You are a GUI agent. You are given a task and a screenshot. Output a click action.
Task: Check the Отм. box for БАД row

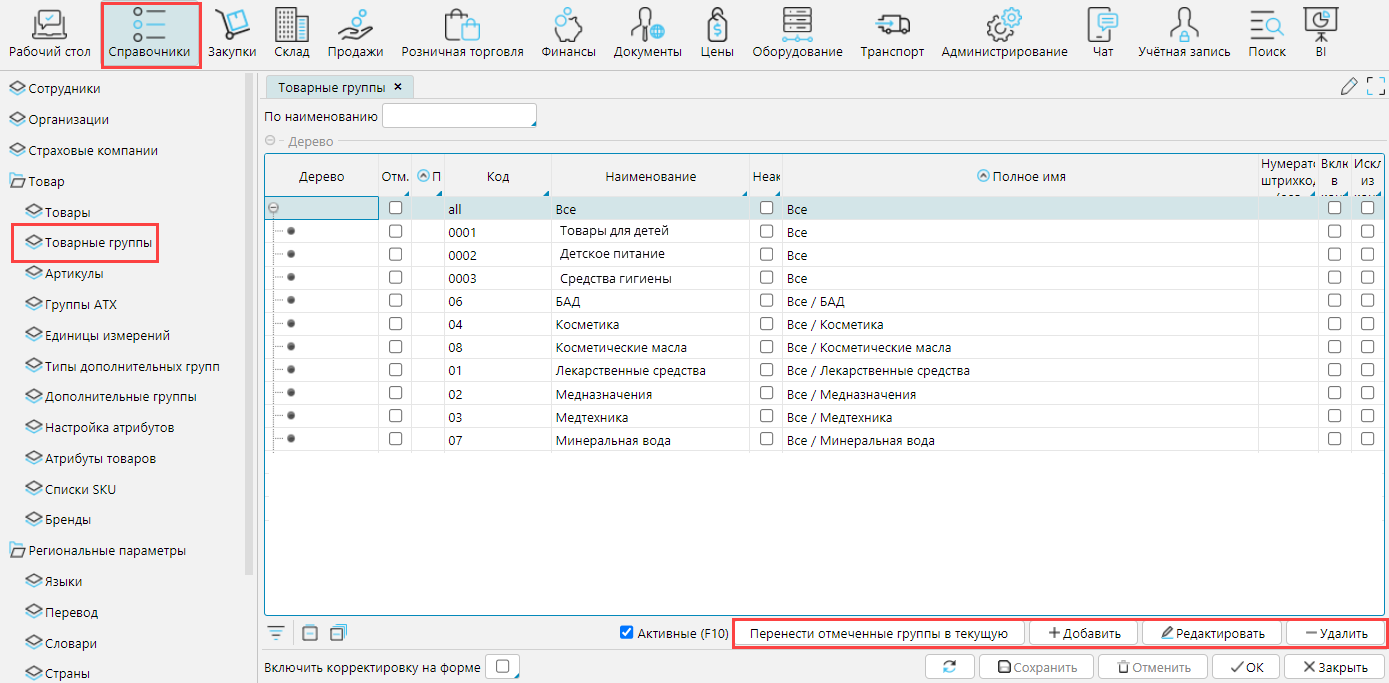[x=395, y=300]
